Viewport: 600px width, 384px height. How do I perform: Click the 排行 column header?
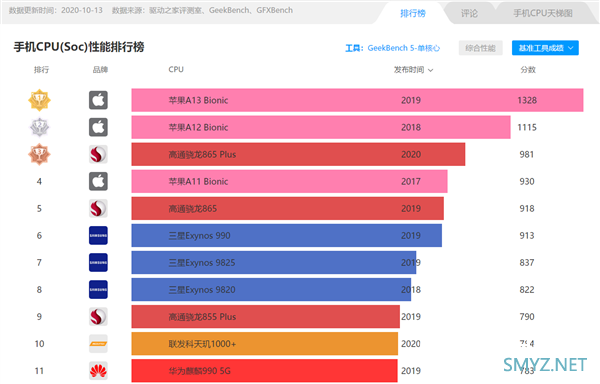pos(41,70)
